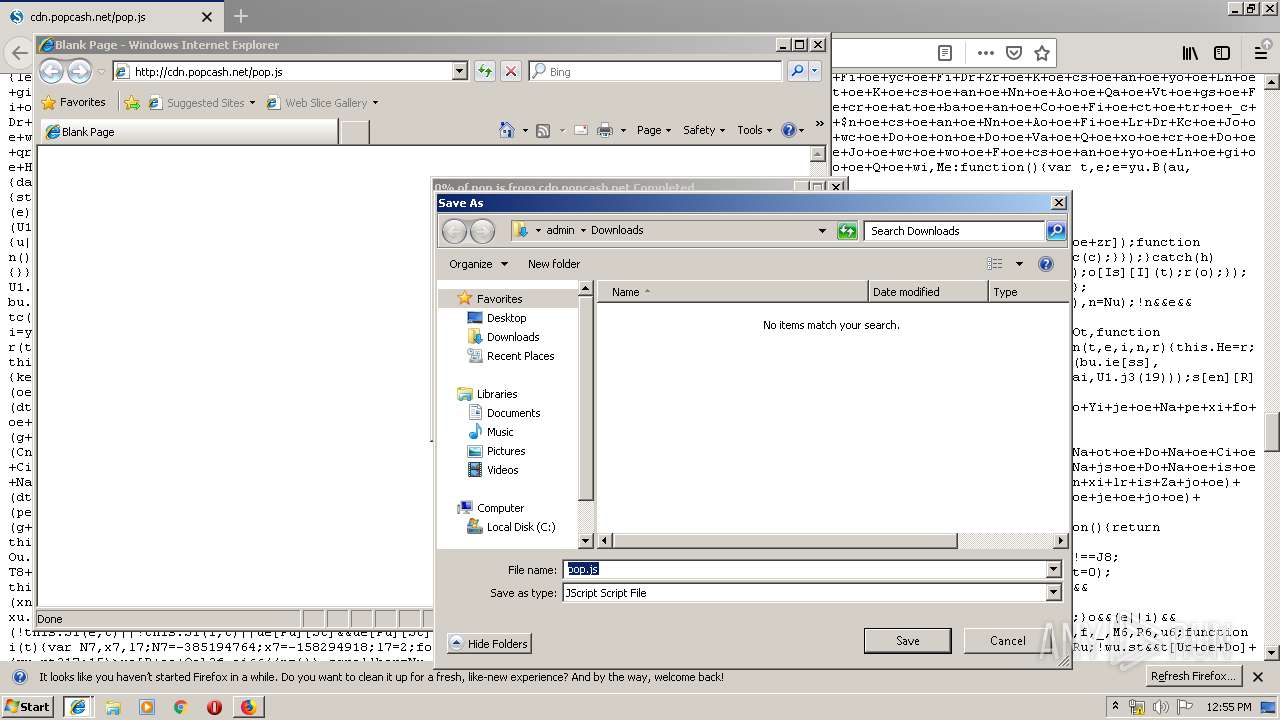Sort by Date modified column
Screen dimensions: 1280x720
point(927,292)
